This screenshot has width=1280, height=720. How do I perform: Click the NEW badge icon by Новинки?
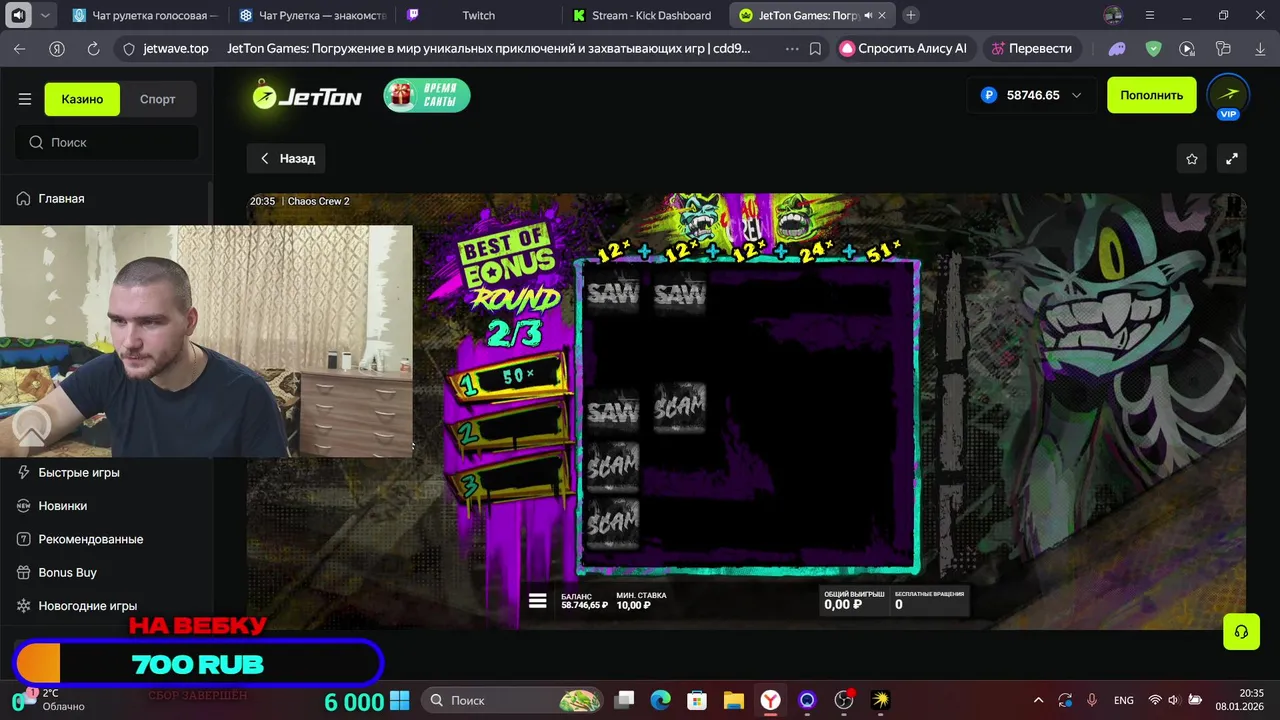click(24, 506)
